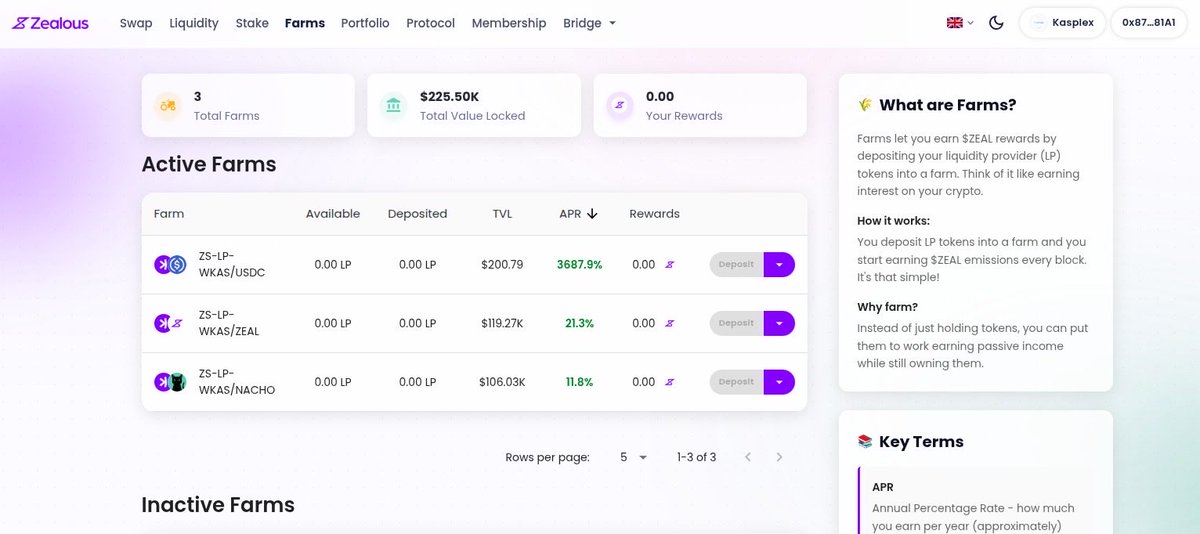Open the Rows per page dropdown

tap(633, 457)
